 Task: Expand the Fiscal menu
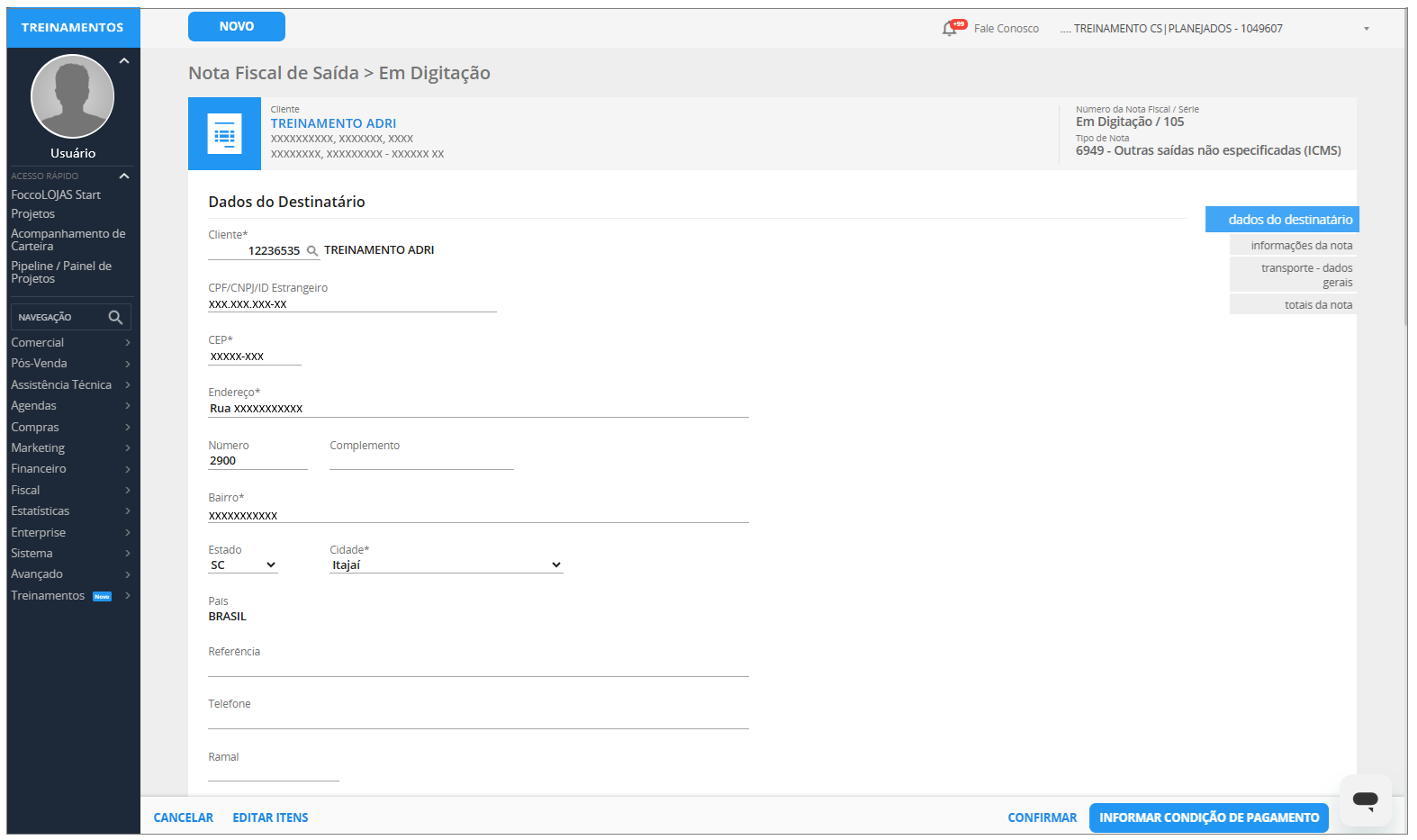pyautogui.click(x=70, y=490)
